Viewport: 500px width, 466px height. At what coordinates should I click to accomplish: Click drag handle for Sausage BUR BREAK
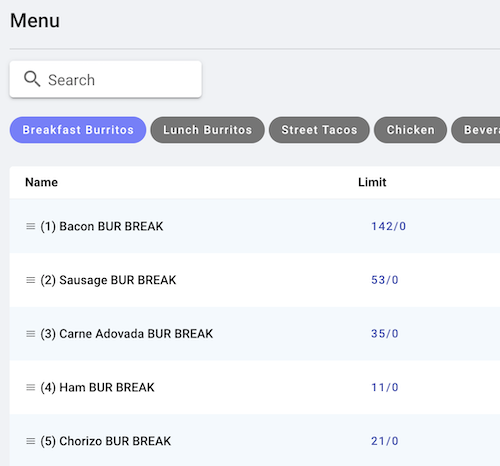(x=31, y=280)
